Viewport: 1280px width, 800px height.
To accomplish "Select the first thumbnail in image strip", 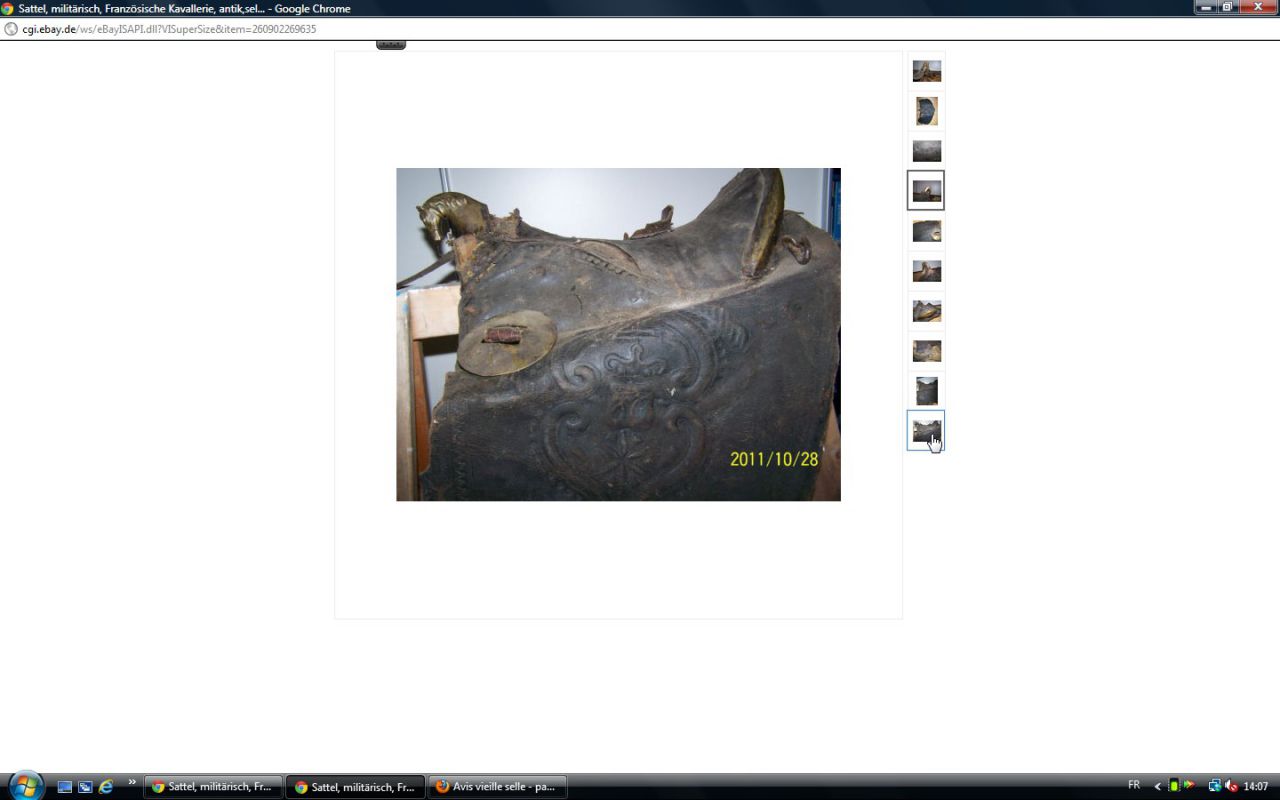I will click(926, 71).
